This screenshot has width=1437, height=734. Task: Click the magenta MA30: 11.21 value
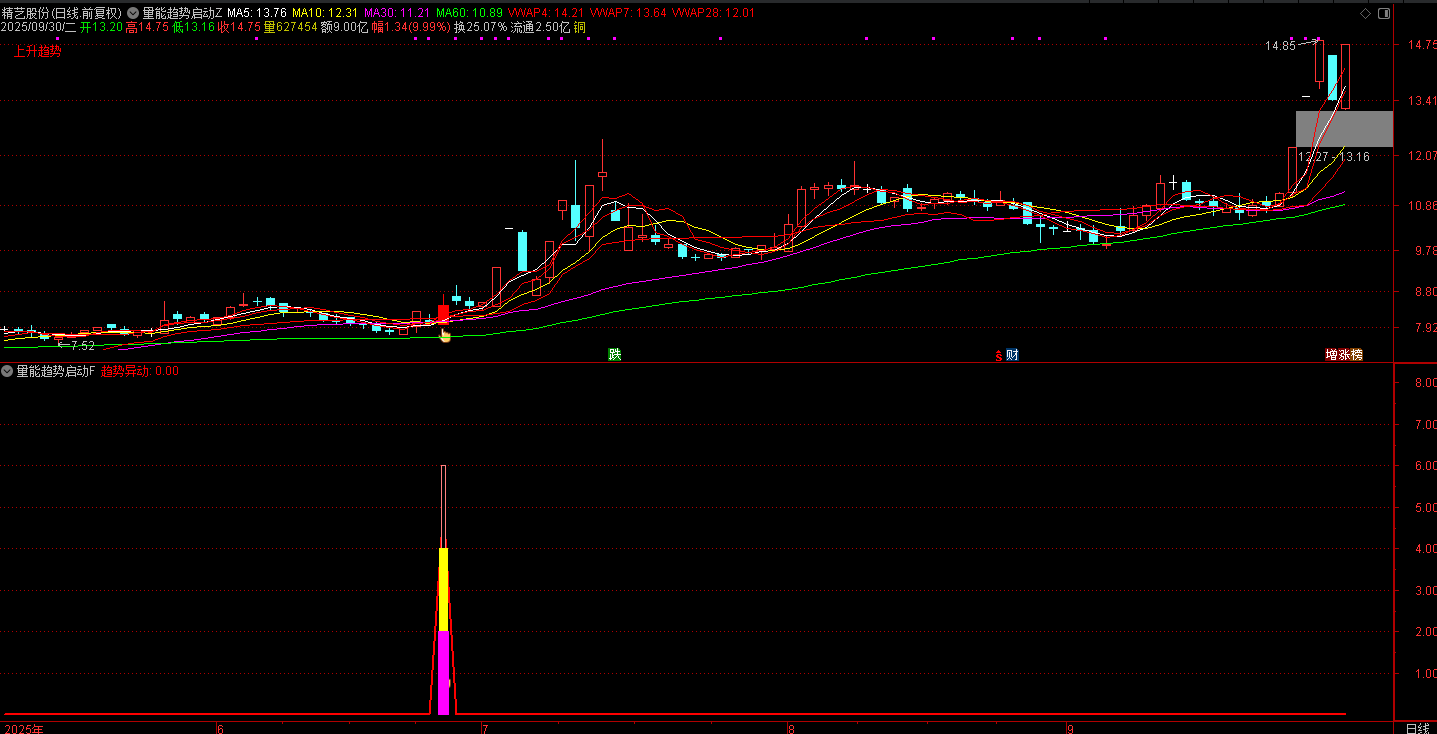pos(397,13)
